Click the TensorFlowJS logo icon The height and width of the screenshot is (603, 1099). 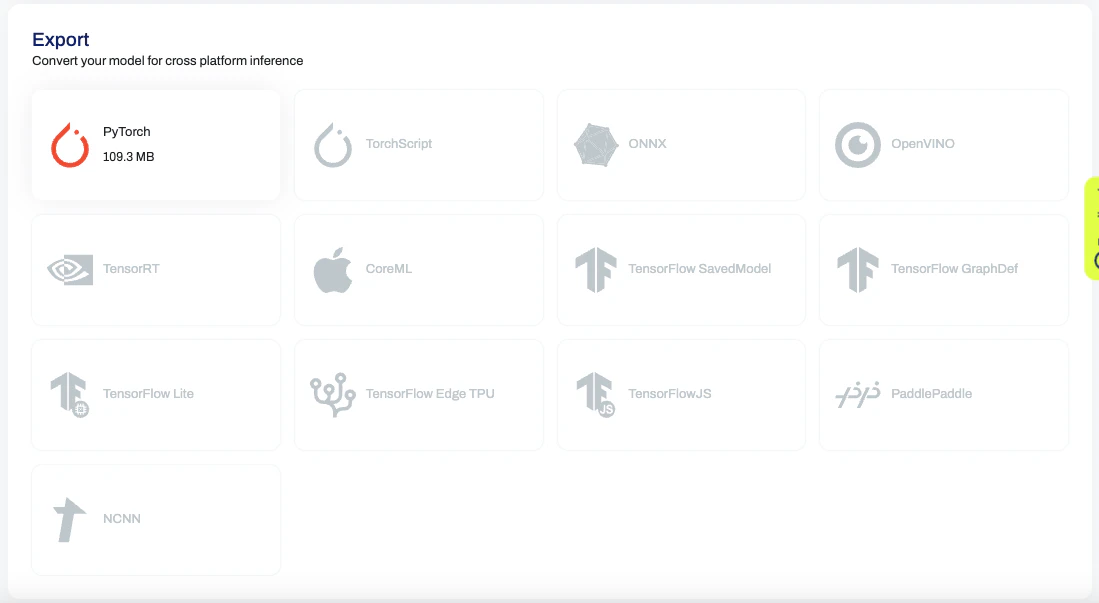[x=596, y=395]
